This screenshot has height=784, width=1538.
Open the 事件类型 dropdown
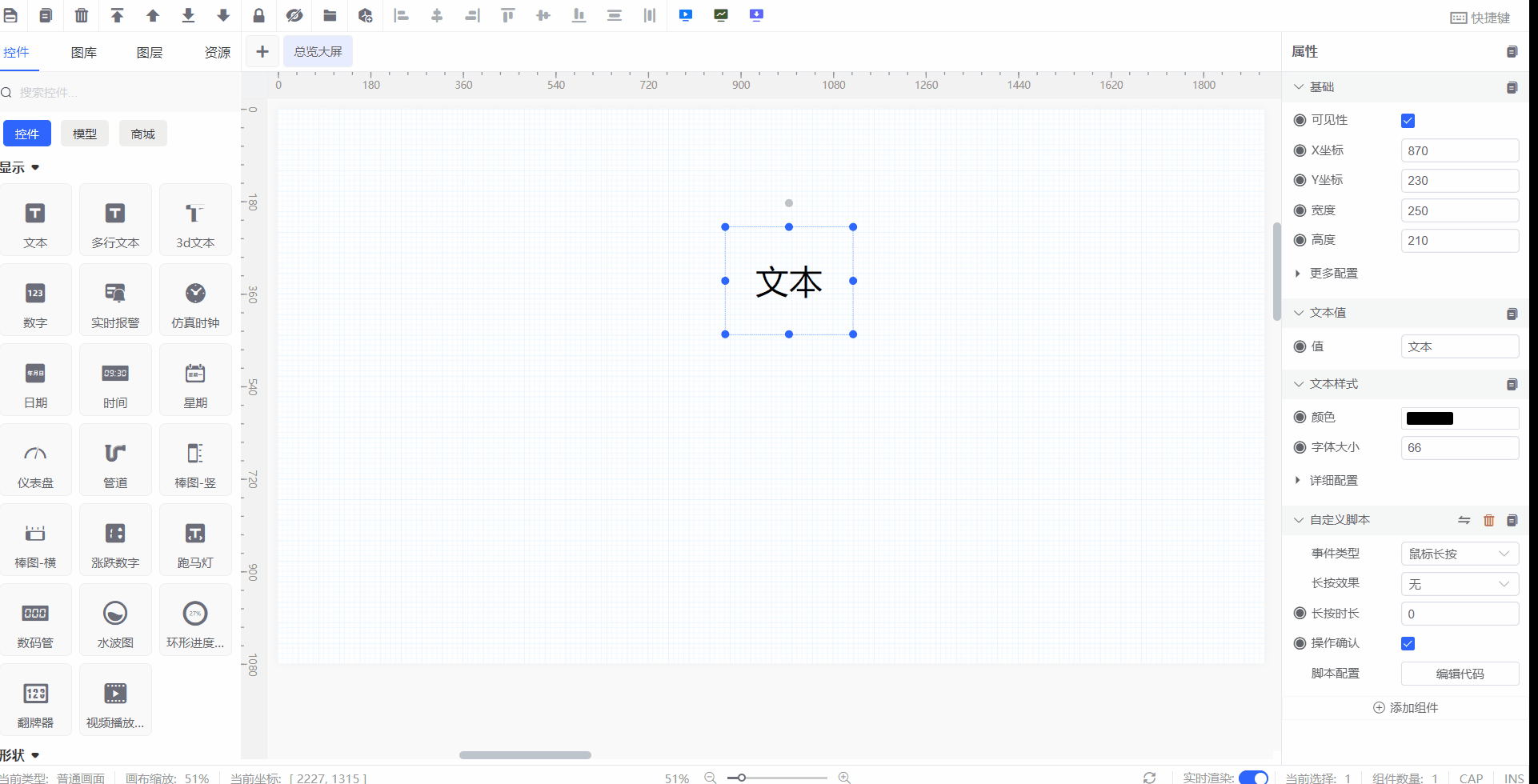(1460, 554)
